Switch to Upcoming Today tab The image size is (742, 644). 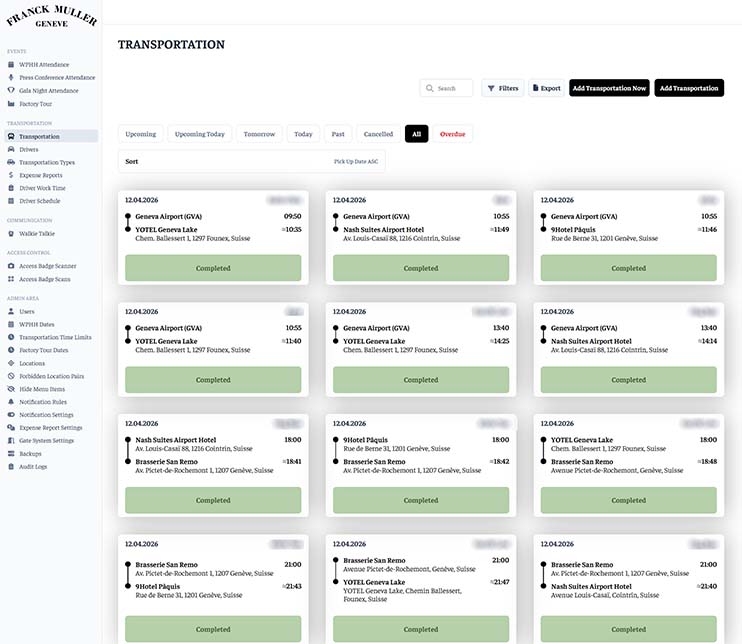pyautogui.click(x=200, y=134)
